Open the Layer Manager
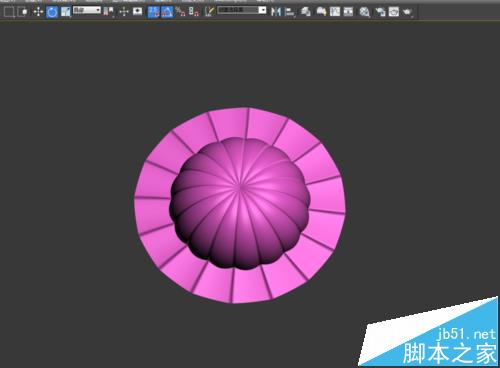 point(306,12)
